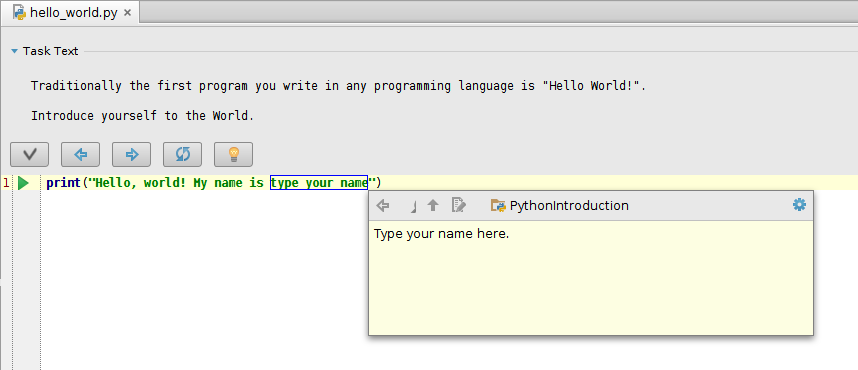Click the 'Type your name here.' hint text
Screen dimensions: 858x370
(x=442, y=234)
